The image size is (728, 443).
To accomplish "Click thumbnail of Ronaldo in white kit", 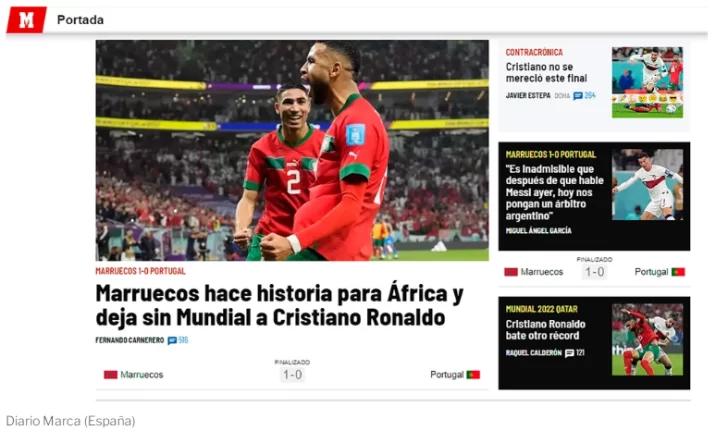I will click(647, 184).
